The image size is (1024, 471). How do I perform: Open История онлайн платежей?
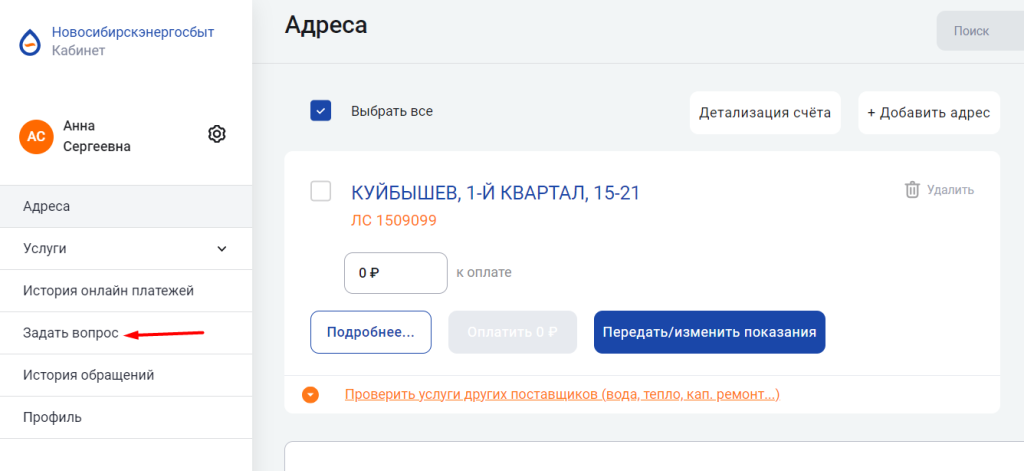(x=108, y=291)
